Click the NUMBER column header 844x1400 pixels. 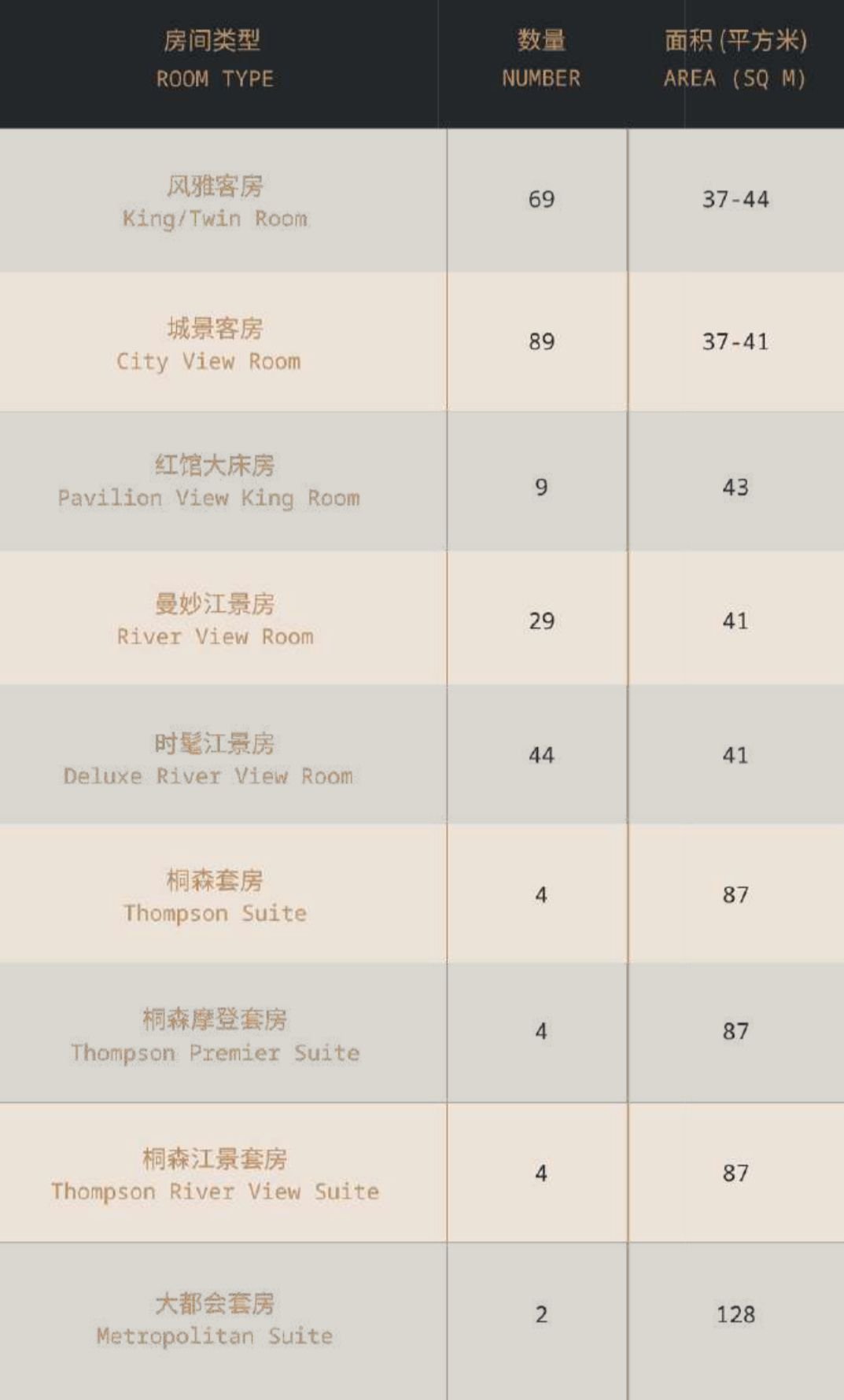pyautogui.click(x=541, y=60)
